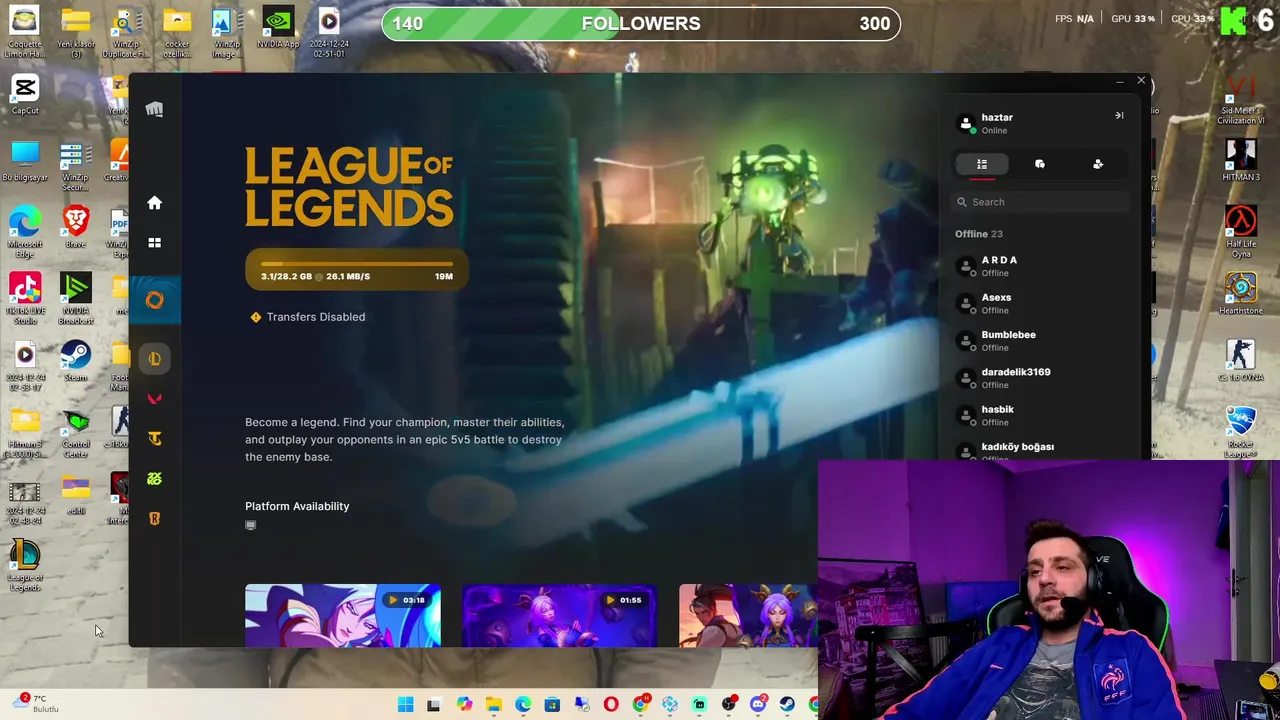The width and height of the screenshot is (1280, 720).
Task: Click the League of Legends download progress bar
Action: 356,270
